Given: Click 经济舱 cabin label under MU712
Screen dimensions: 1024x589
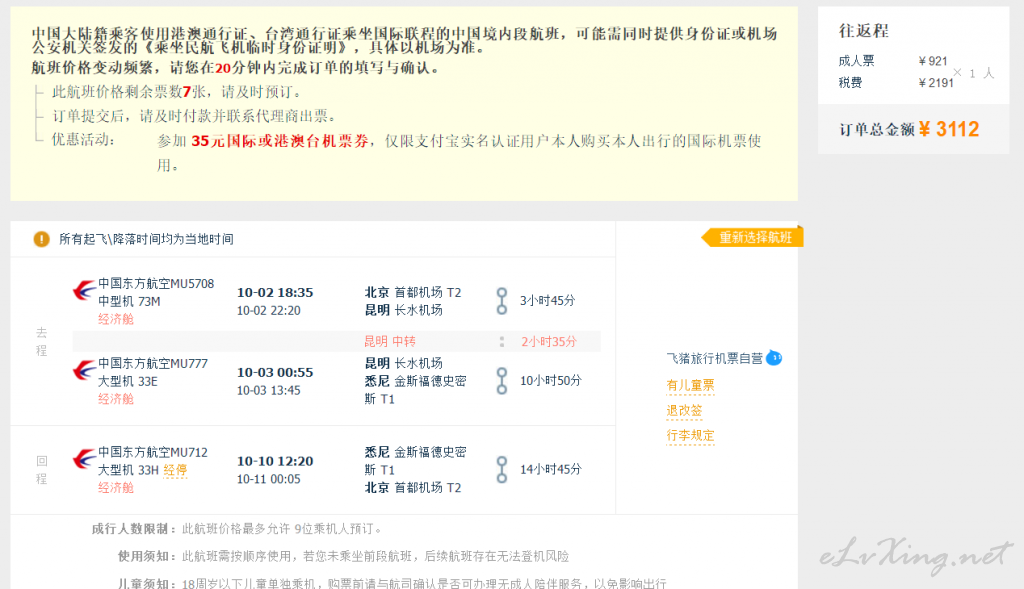Looking at the screenshot, I should [116, 488].
